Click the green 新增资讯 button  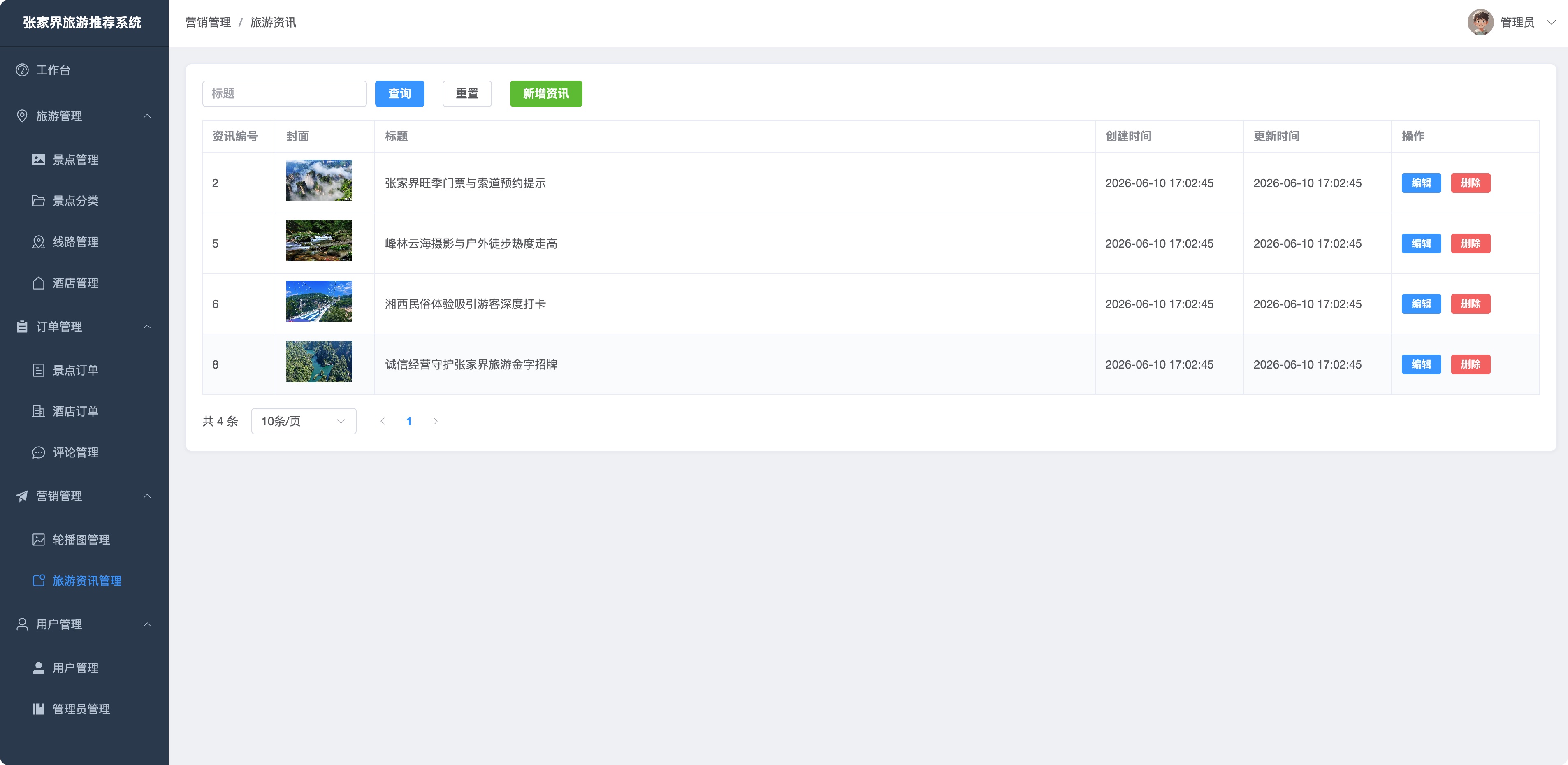tap(546, 94)
